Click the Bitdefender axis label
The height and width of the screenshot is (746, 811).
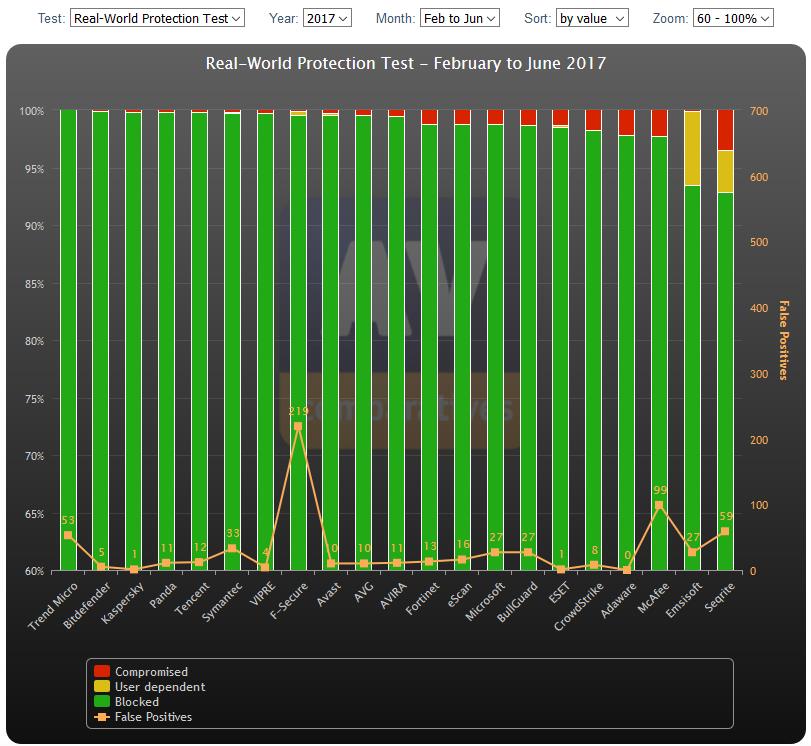(86, 605)
